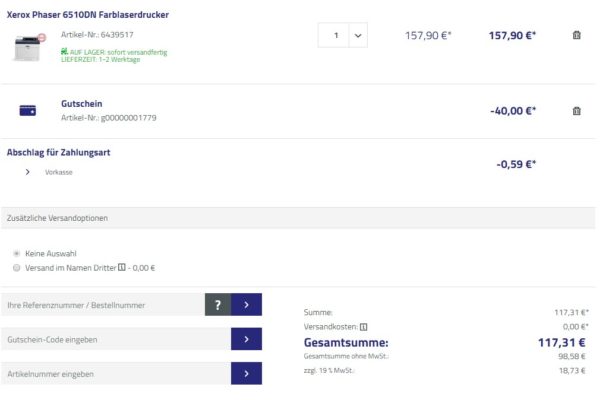Apply the Gutschein-Code with arrow button

[x=246, y=339]
